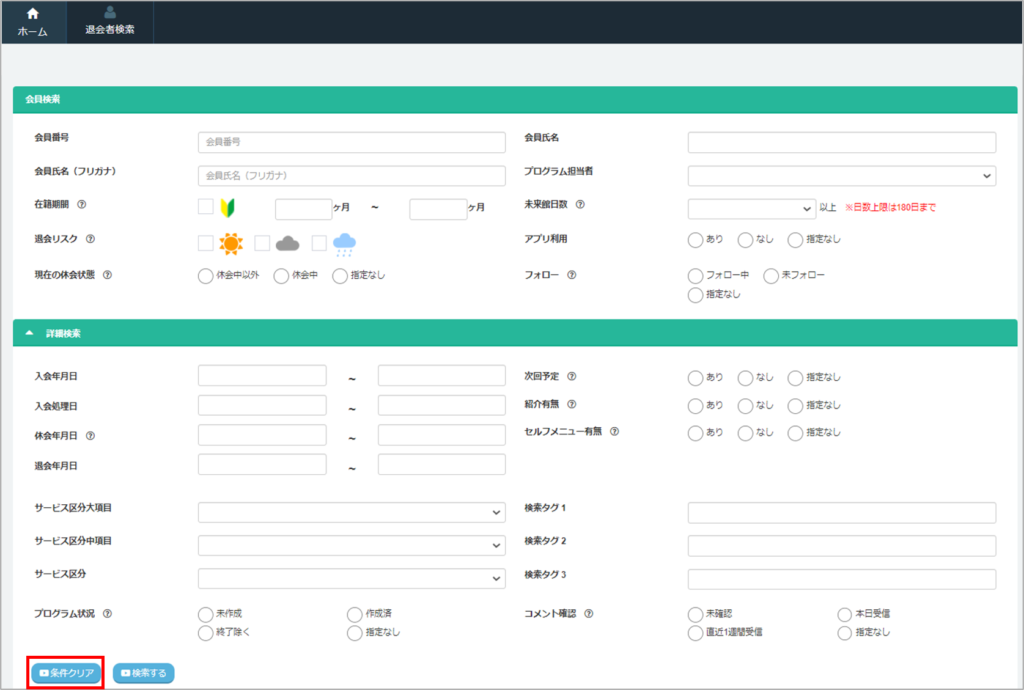Click the help icon beside 現在の休会状態
Screen dimensions: 1024x690
[x=107, y=275]
